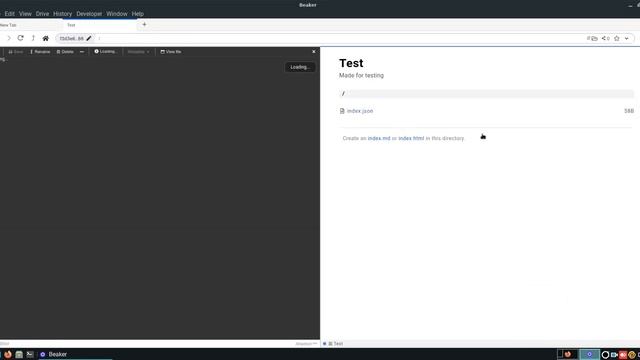Viewport: 640px width, 360px height.
Task: Click the Delete button in editor toolbar
Action: pos(65,52)
